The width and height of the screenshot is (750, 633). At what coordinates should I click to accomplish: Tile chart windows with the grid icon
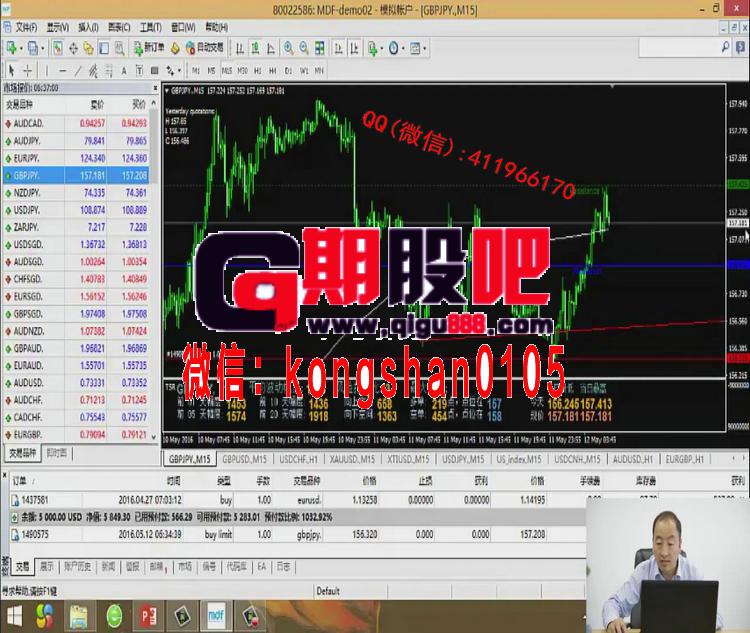pyautogui.click(x=320, y=48)
